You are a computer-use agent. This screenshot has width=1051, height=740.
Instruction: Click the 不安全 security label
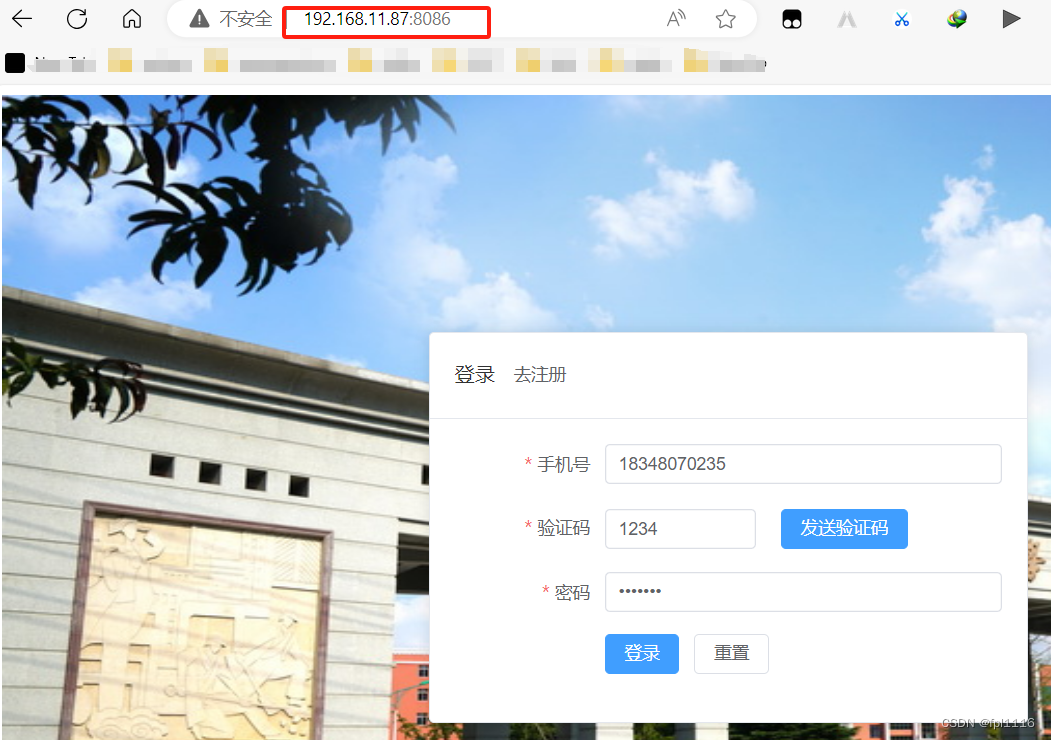[246, 19]
